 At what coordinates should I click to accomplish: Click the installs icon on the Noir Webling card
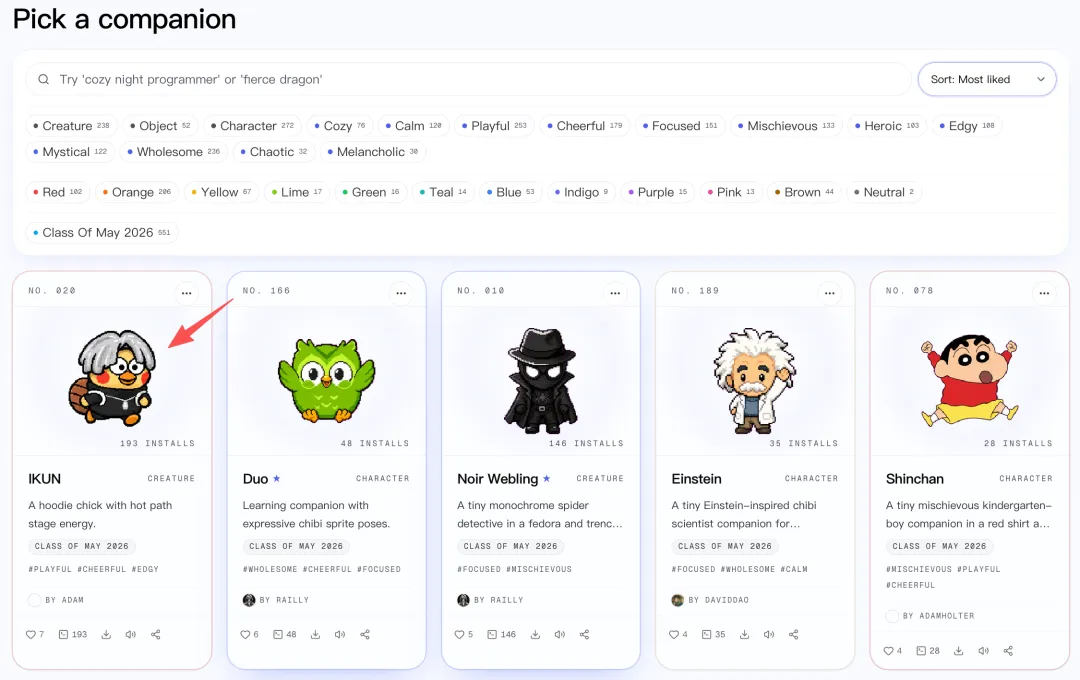492,635
